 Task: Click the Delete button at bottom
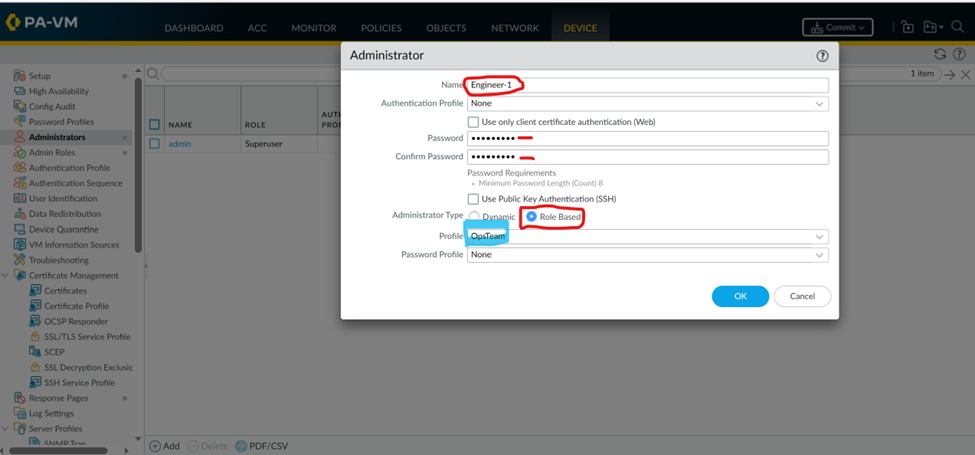coord(207,446)
